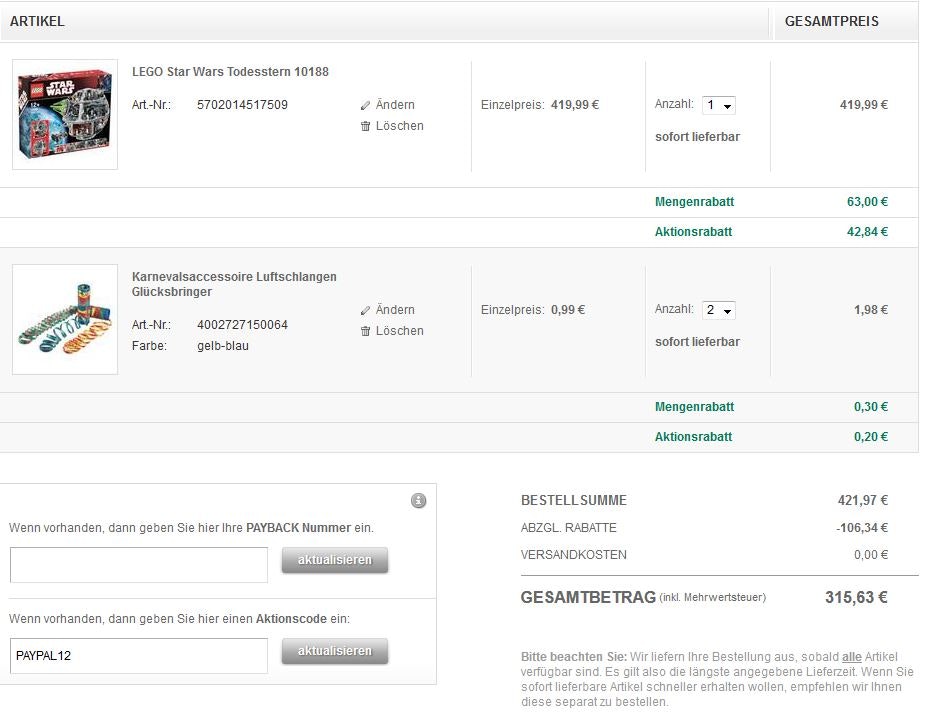Click the underlined word "alle" in notice
933x712 pixels.
(851, 657)
